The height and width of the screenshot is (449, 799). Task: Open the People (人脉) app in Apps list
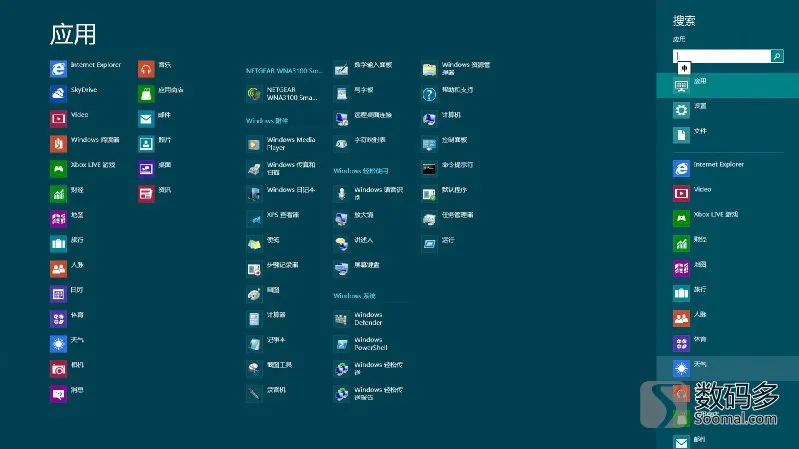[x=67, y=269]
